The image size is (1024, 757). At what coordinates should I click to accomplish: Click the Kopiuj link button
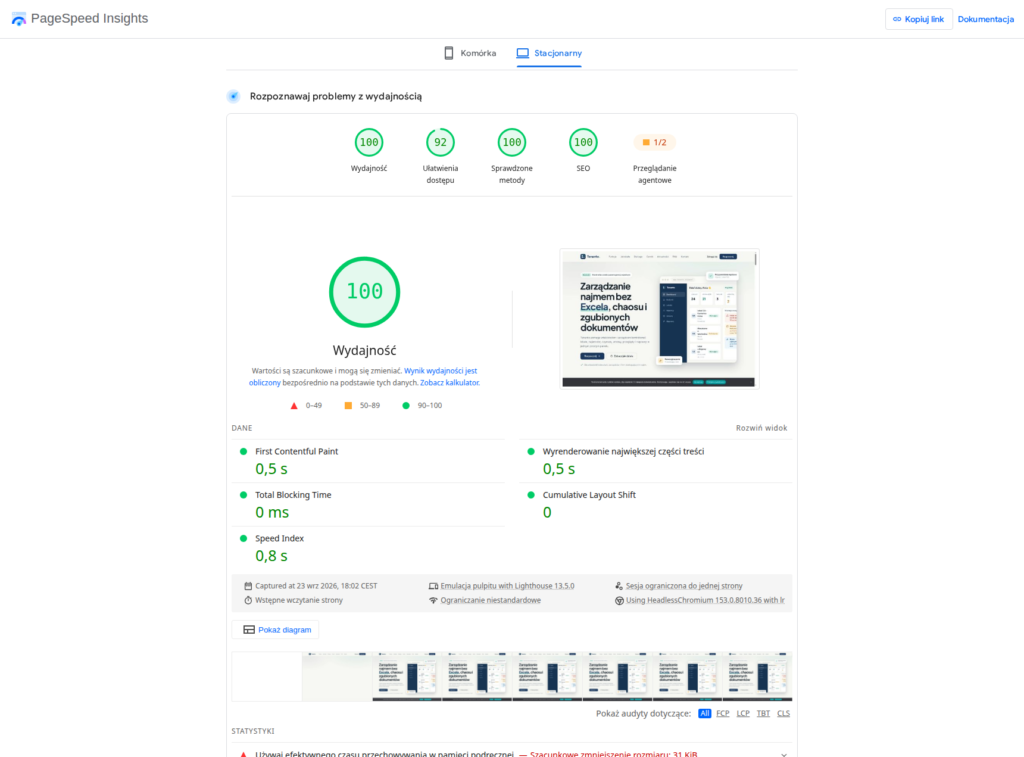(x=918, y=19)
